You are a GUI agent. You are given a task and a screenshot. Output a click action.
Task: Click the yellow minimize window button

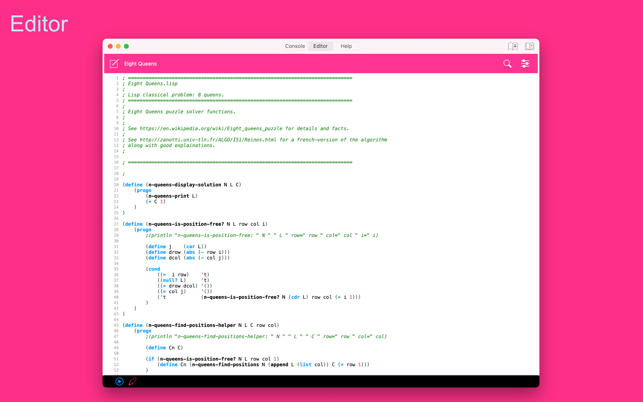118,46
